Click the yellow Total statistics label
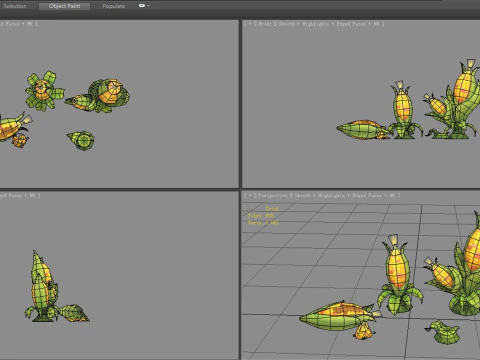 (272, 209)
